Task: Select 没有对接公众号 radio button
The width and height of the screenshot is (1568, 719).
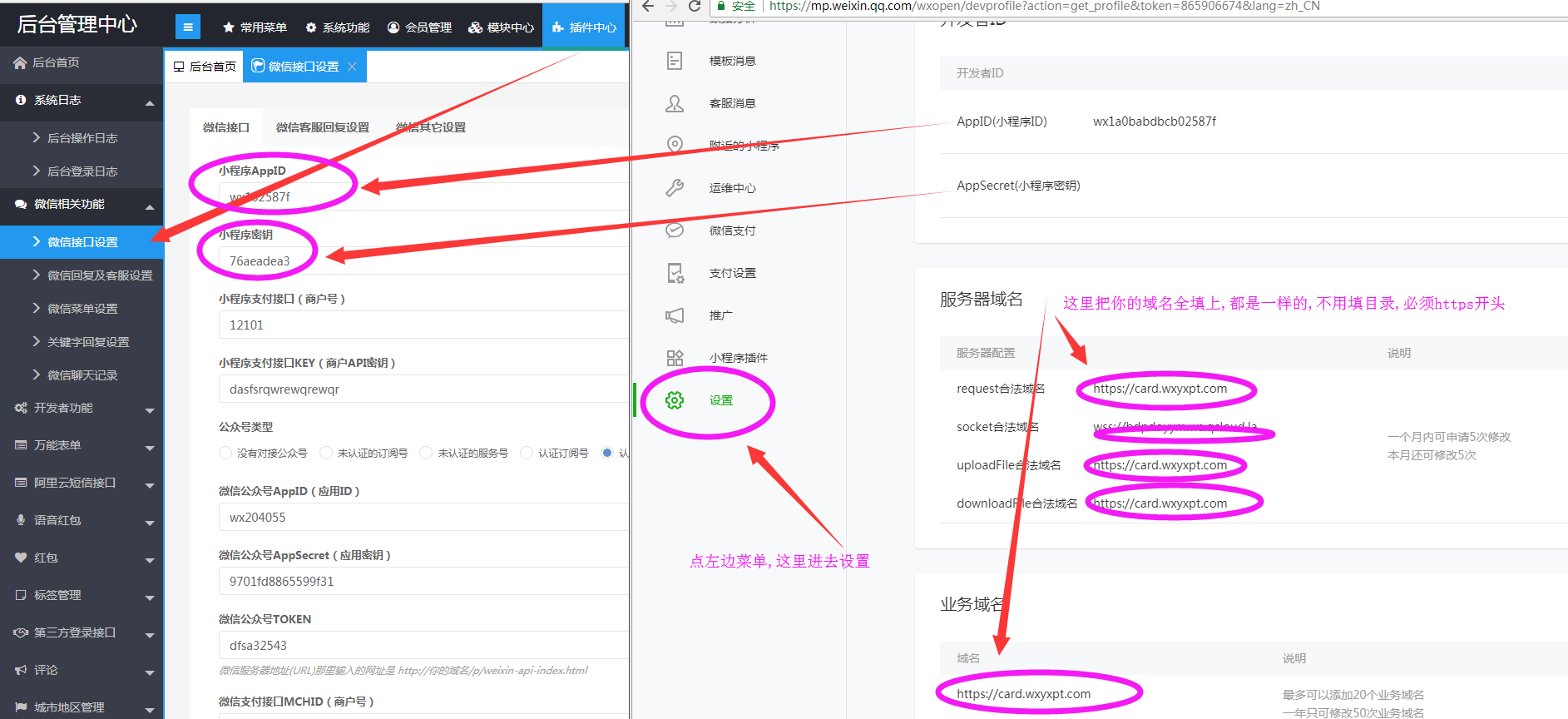Action: [225, 453]
